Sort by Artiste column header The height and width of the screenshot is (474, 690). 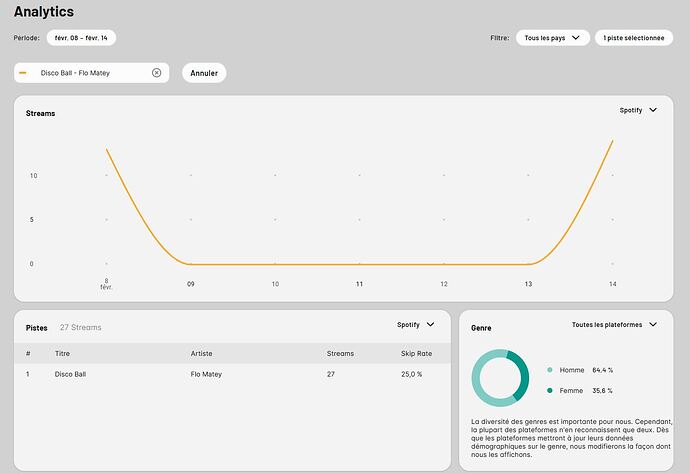(x=201, y=354)
